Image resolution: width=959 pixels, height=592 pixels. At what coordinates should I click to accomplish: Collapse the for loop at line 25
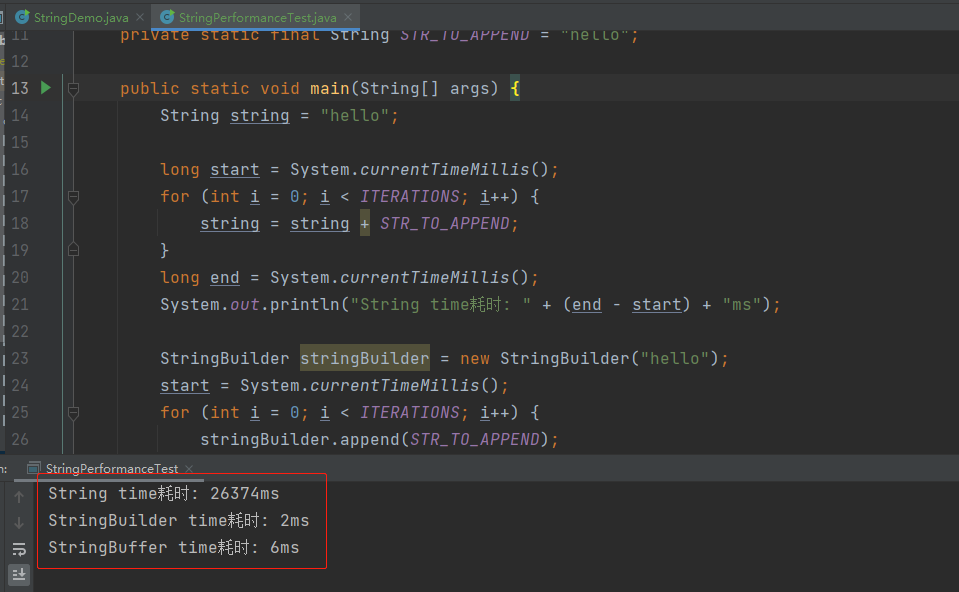73,413
